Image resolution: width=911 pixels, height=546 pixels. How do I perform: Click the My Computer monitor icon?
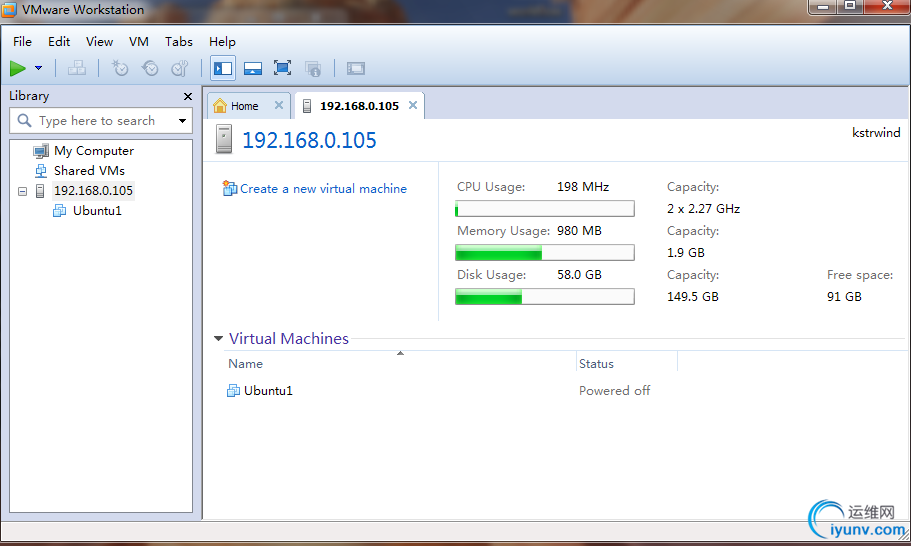[x=41, y=152]
